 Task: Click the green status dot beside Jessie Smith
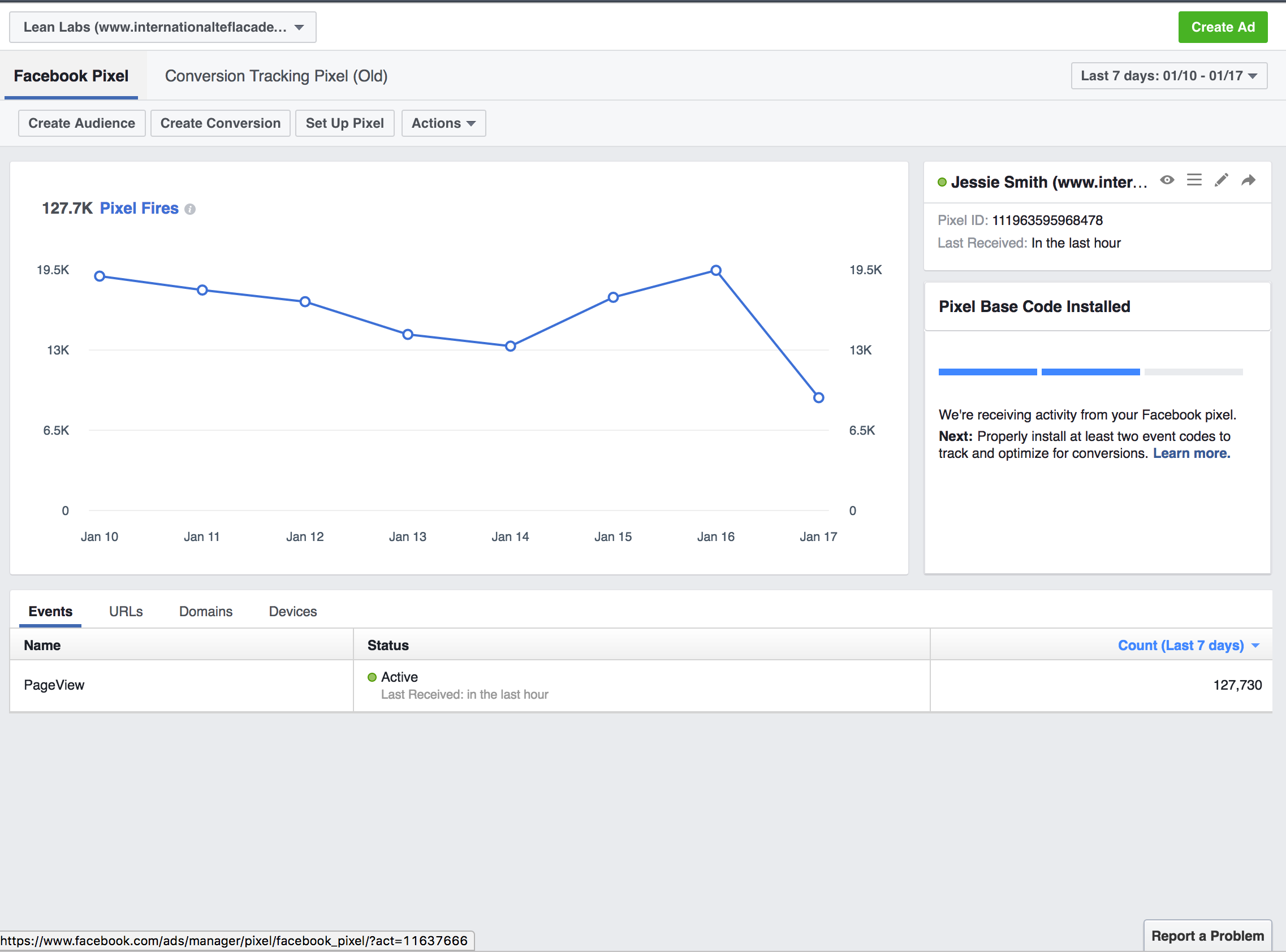coord(942,183)
